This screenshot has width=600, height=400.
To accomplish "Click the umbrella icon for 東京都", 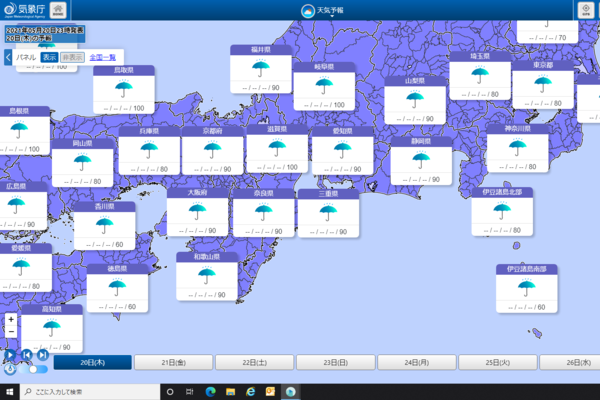I will tap(543, 84).
